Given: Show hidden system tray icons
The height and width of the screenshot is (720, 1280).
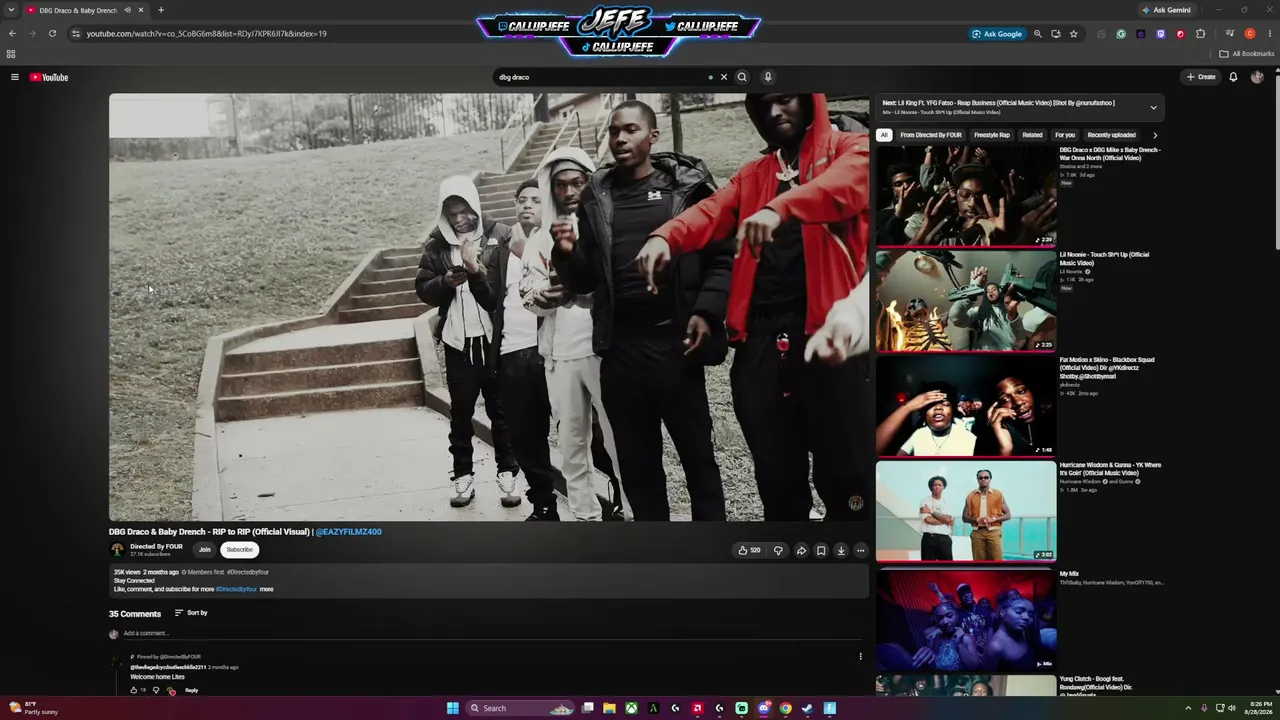Looking at the screenshot, I should [x=1188, y=708].
